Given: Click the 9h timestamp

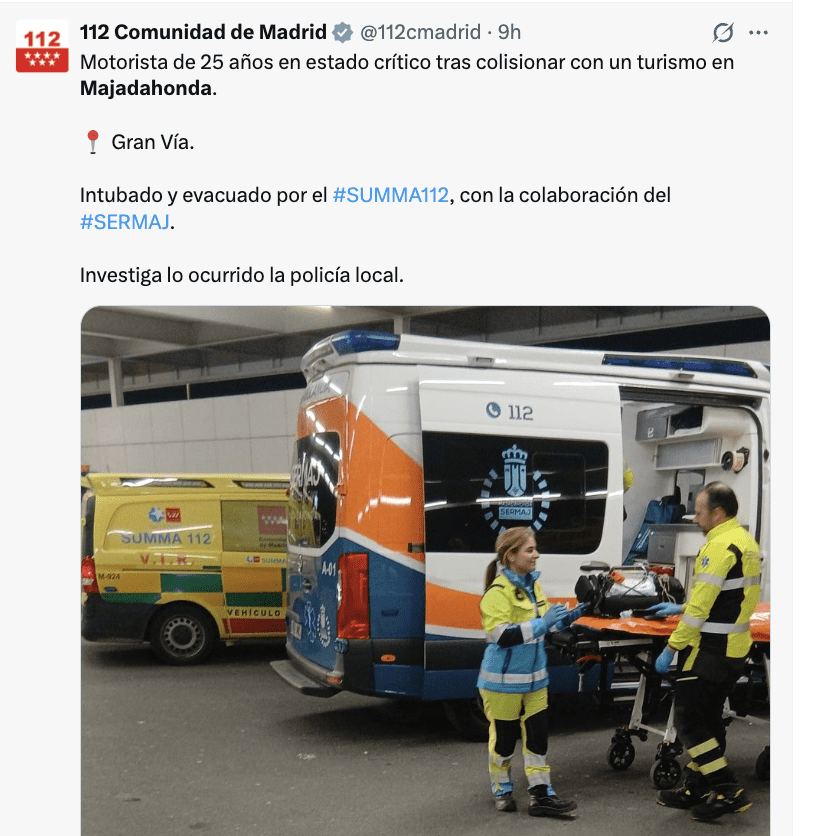Looking at the screenshot, I should (509, 32).
